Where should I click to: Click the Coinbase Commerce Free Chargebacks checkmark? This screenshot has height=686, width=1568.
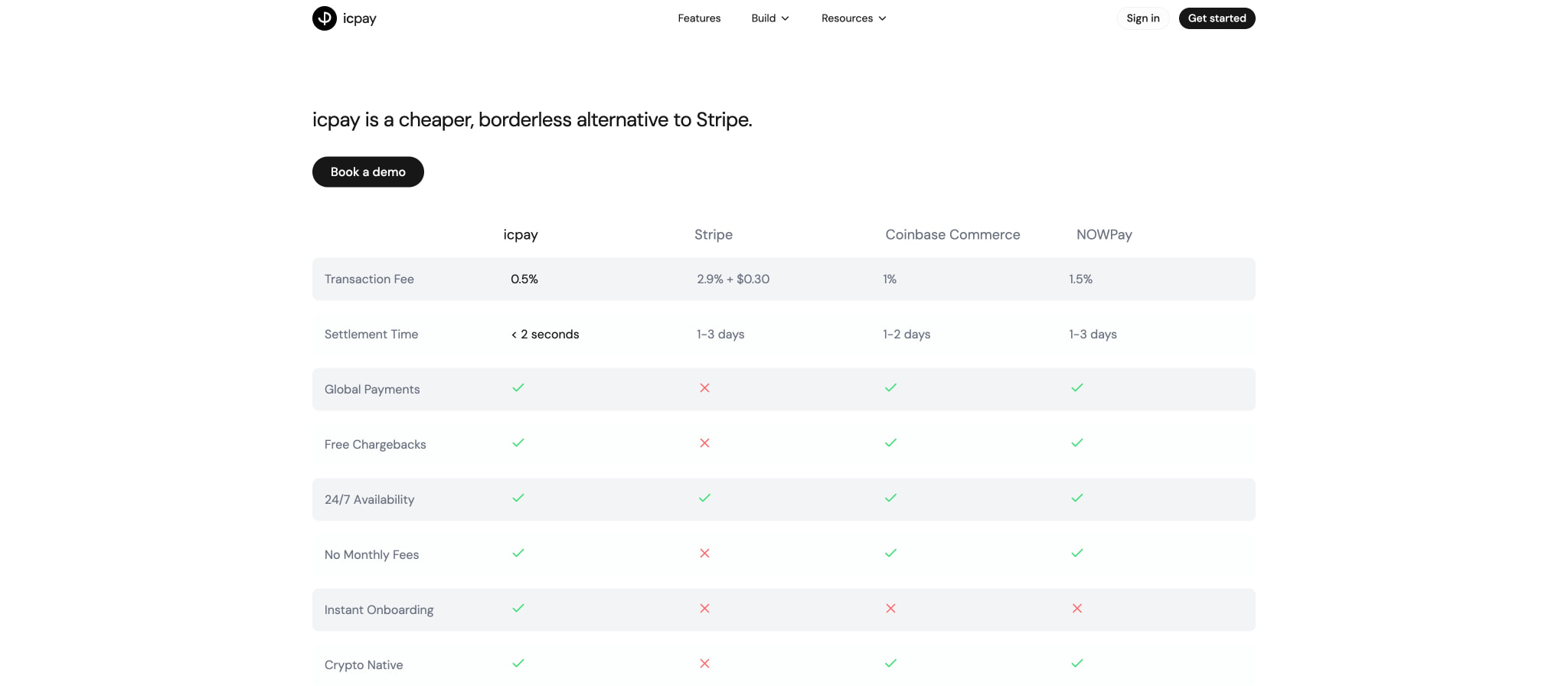click(x=890, y=443)
